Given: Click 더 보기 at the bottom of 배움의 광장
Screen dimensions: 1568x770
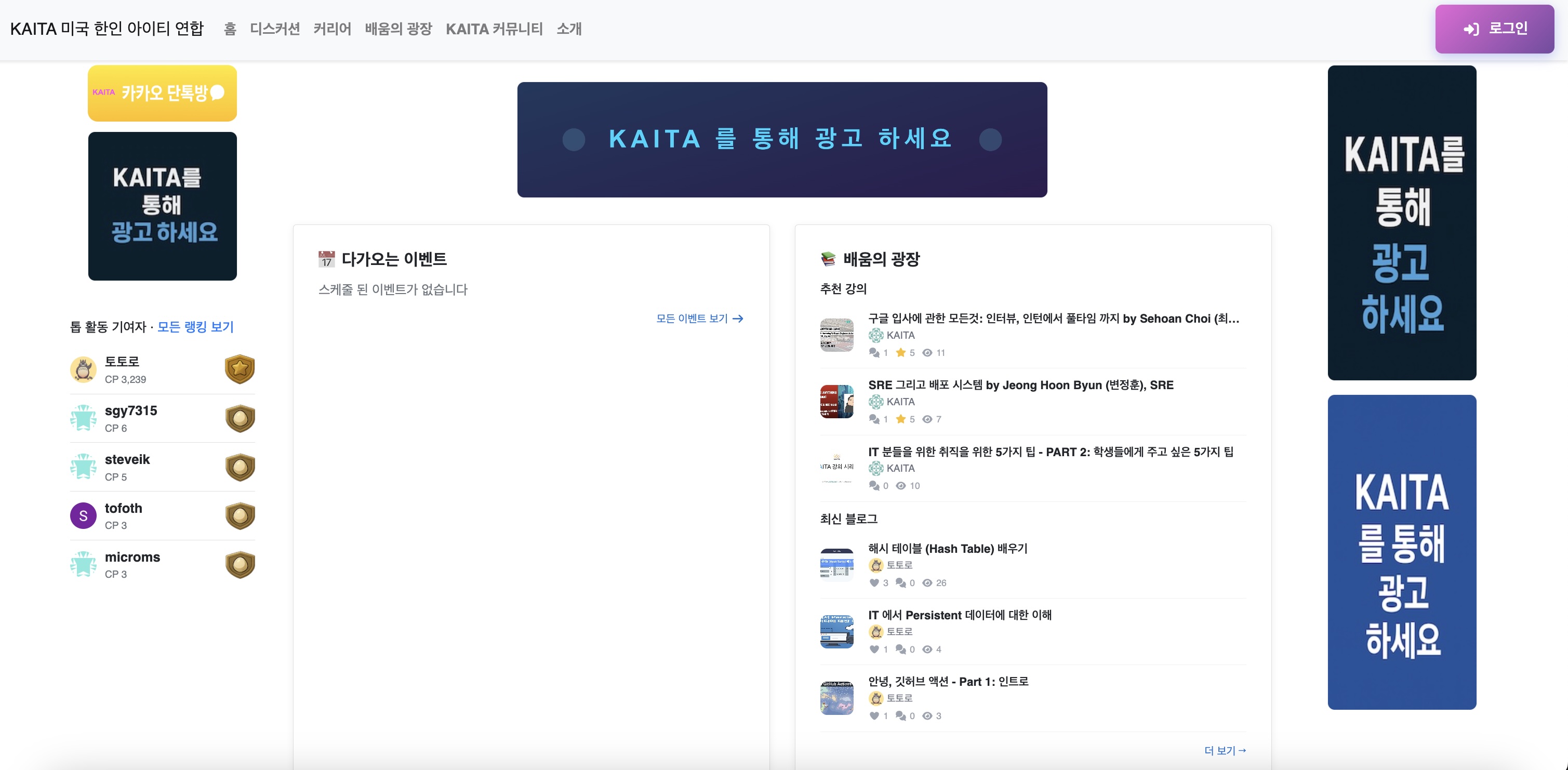Looking at the screenshot, I should click(1224, 751).
